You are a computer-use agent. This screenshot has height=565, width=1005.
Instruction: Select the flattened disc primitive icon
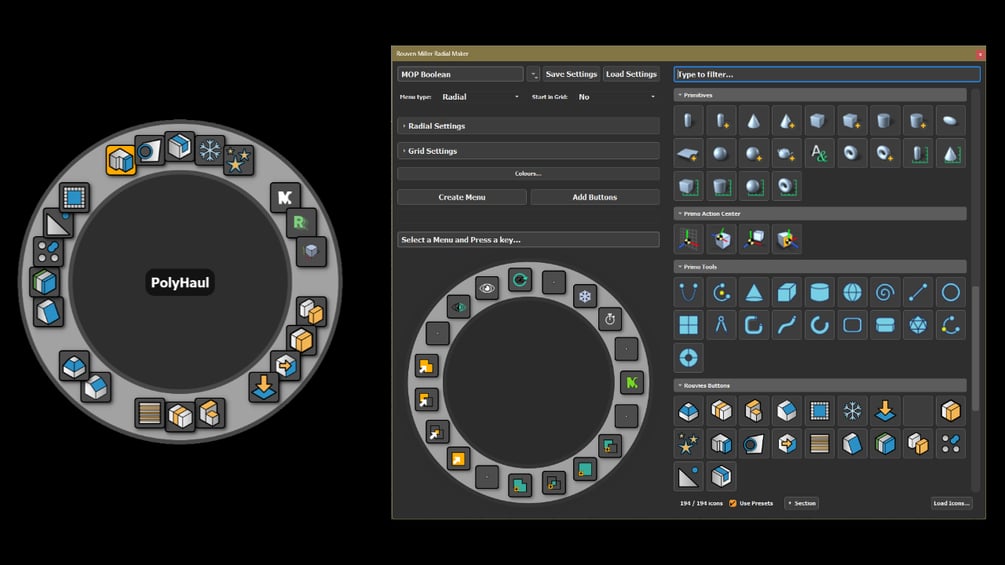[x=951, y=120]
